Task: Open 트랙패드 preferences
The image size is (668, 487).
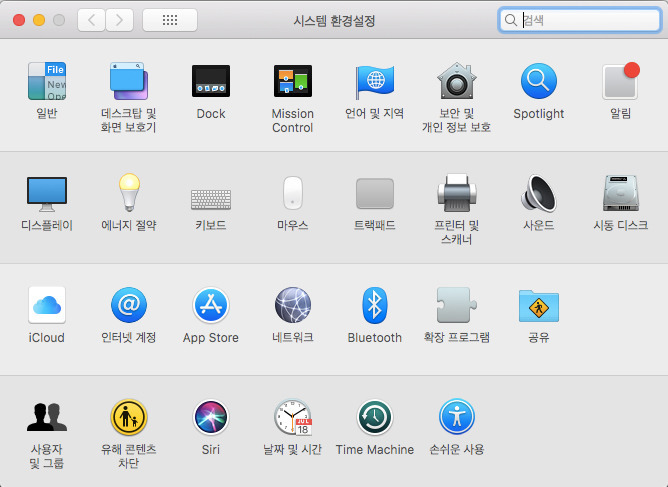Action: (x=374, y=193)
